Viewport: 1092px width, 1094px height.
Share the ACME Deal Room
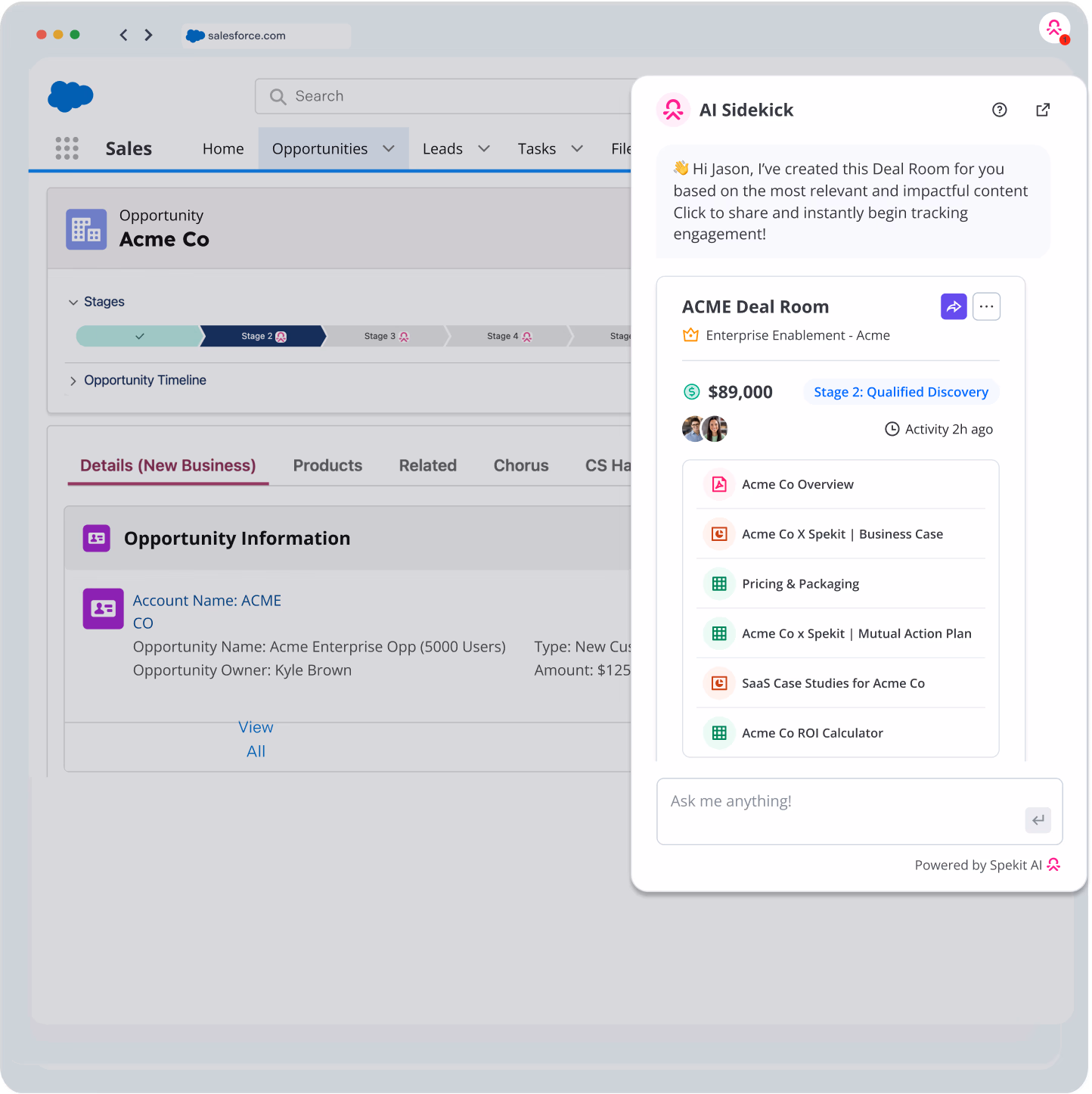(954, 306)
